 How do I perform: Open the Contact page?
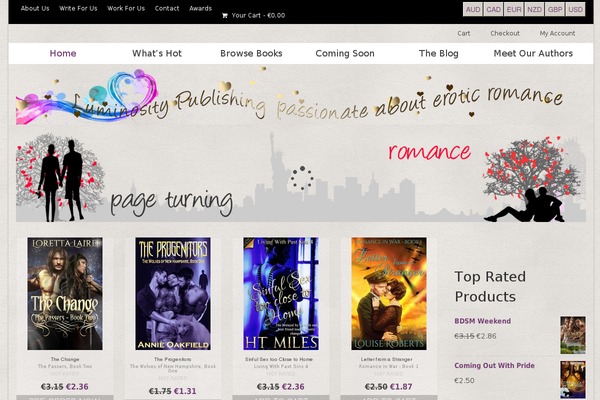coord(167,8)
